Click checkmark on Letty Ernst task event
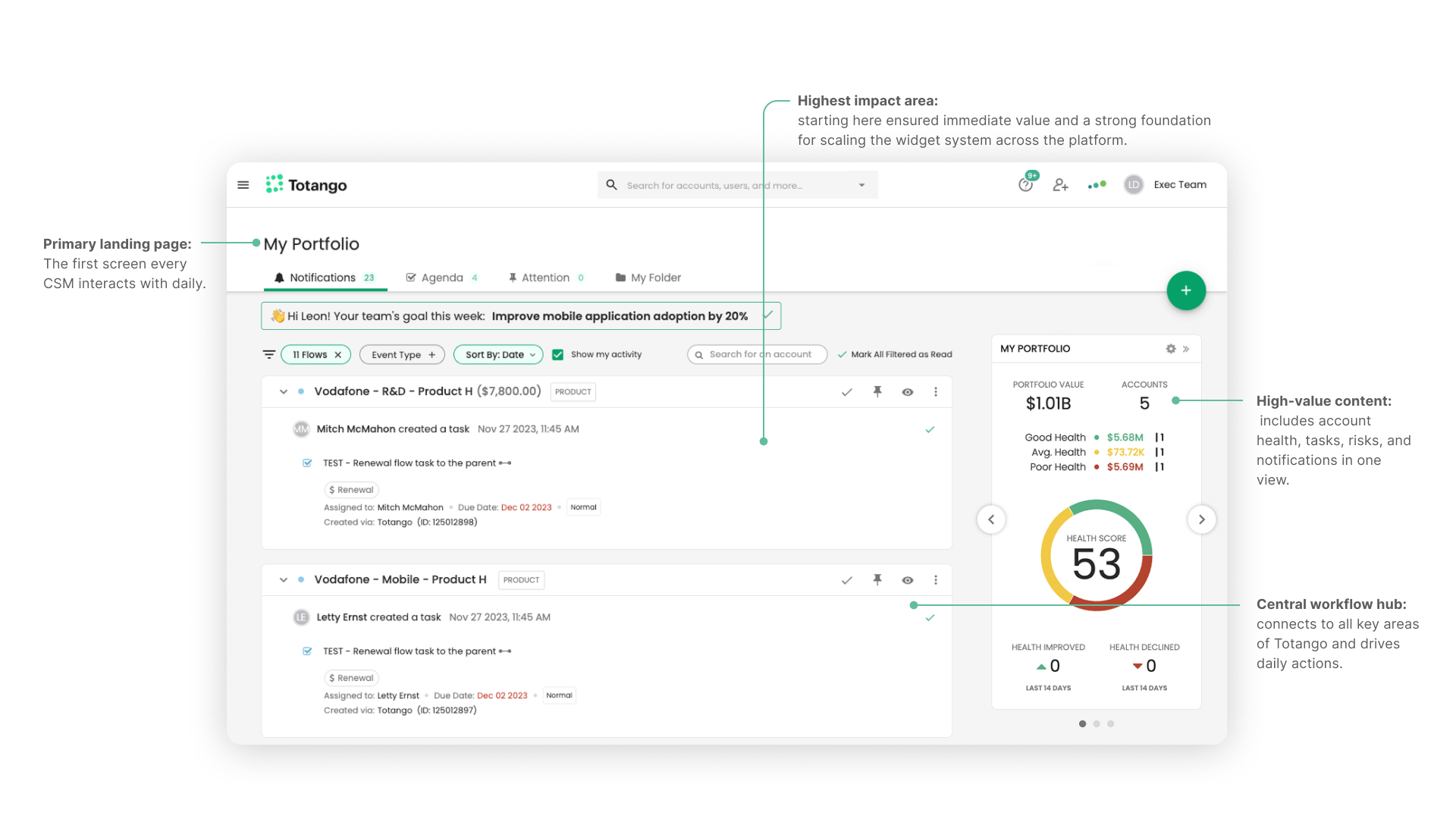This screenshot has width=1456, height=819. (930, 618)
